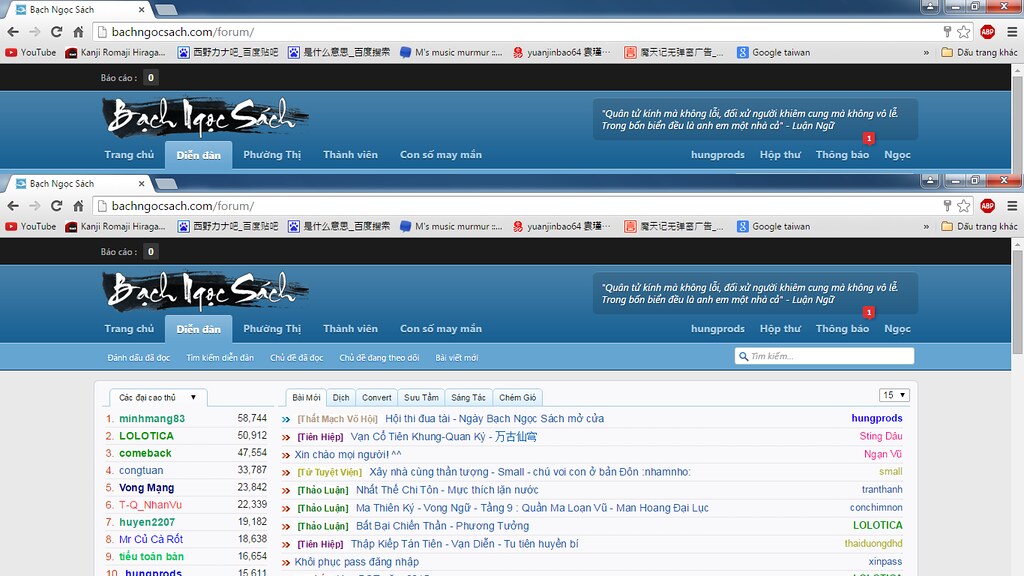Open the 'Bài viết mới' link in the sub-navigation
The height and width of the screenshot is (576, 1024).
point(456,357)
